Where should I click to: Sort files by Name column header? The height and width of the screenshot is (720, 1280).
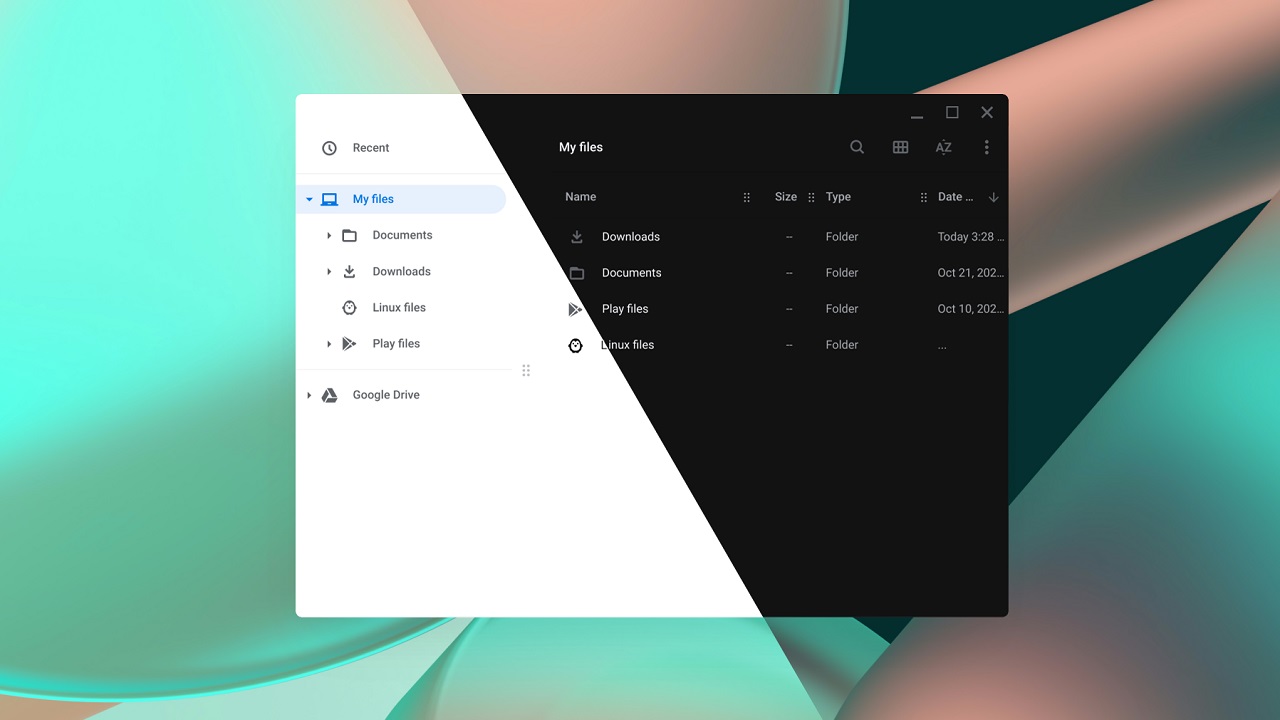click(581, 197)
